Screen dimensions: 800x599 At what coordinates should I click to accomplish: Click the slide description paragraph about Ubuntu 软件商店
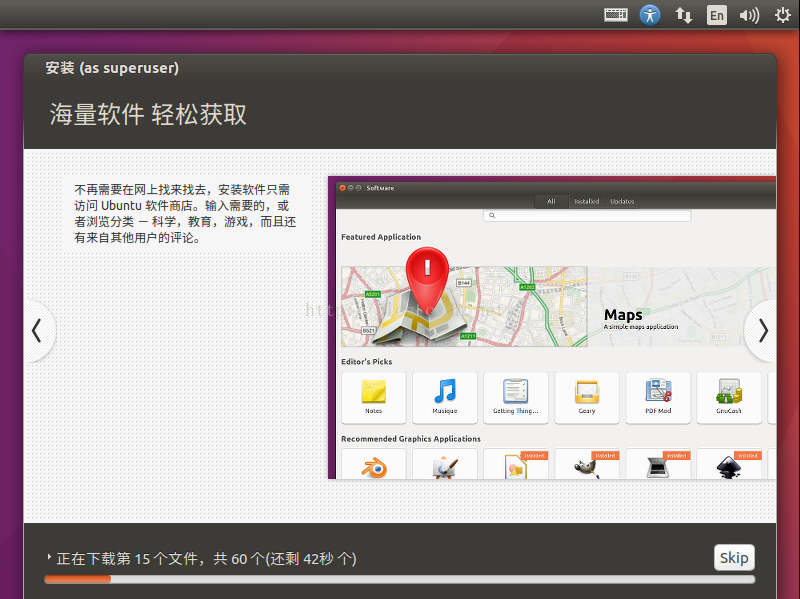point(185,213)
